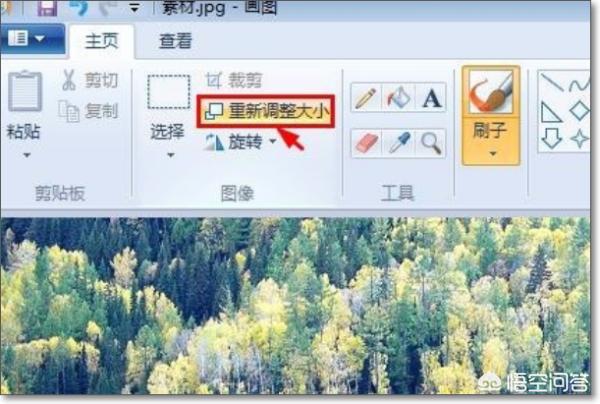Select the Magnifier tool
600x404 pixels.
431,143
